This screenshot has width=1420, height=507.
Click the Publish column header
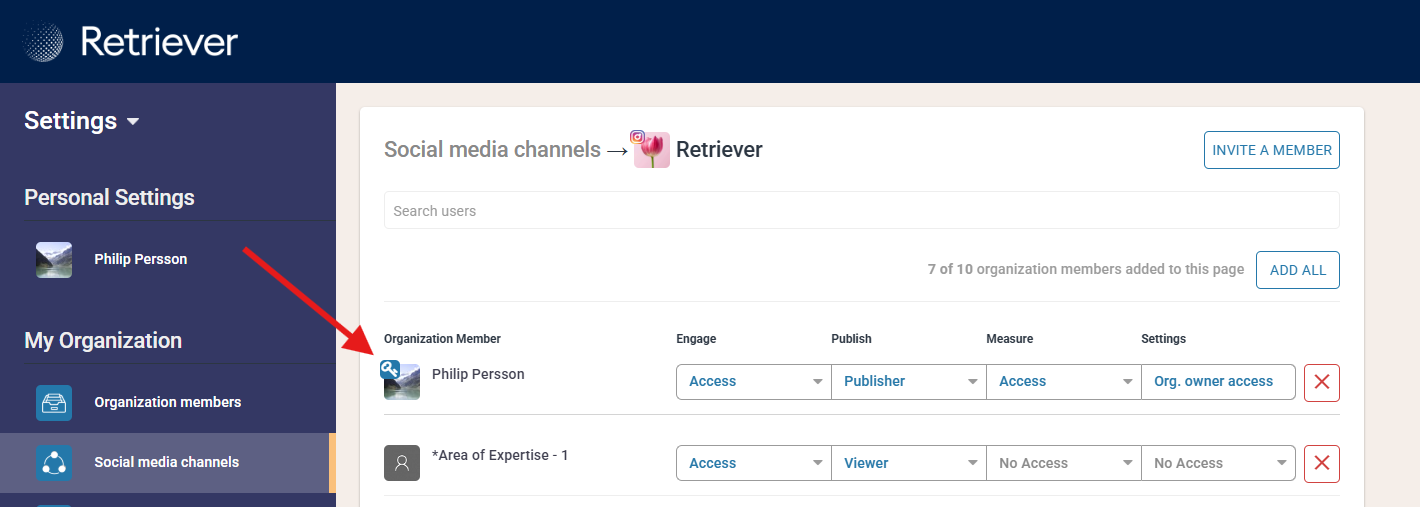click(x=851, y=339)
